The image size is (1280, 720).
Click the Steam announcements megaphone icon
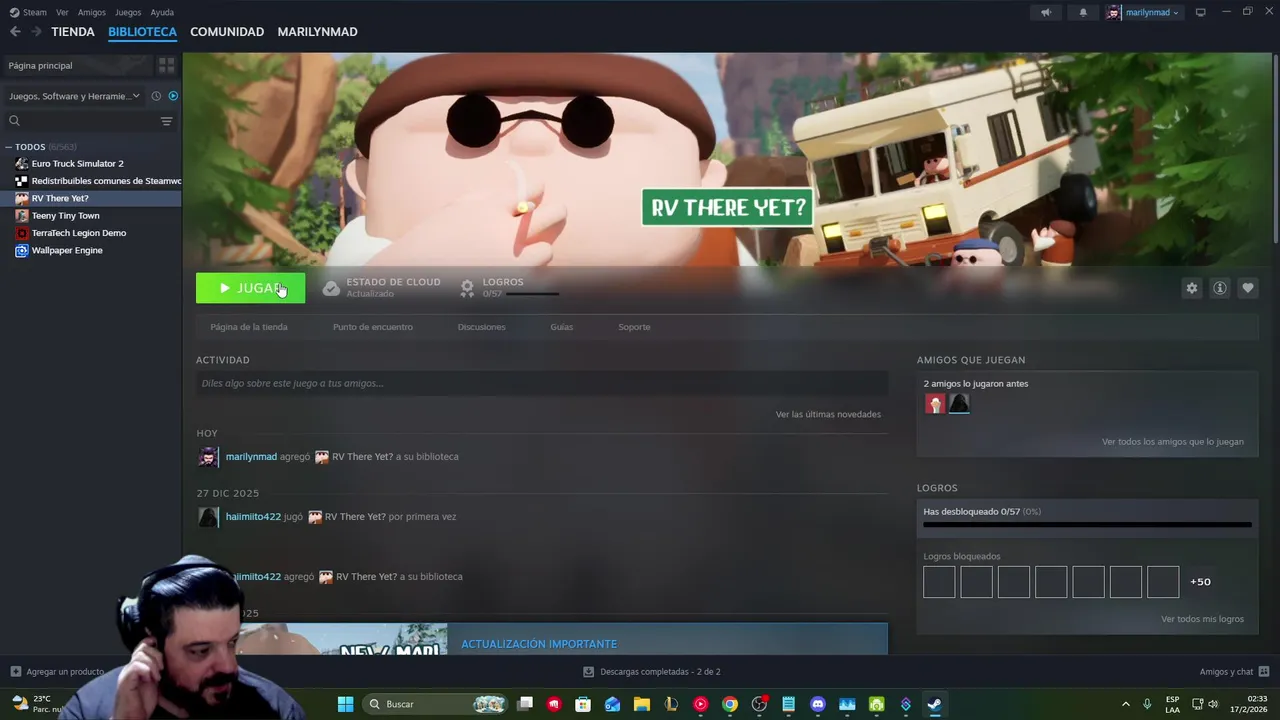click(x=1046, y=12)
